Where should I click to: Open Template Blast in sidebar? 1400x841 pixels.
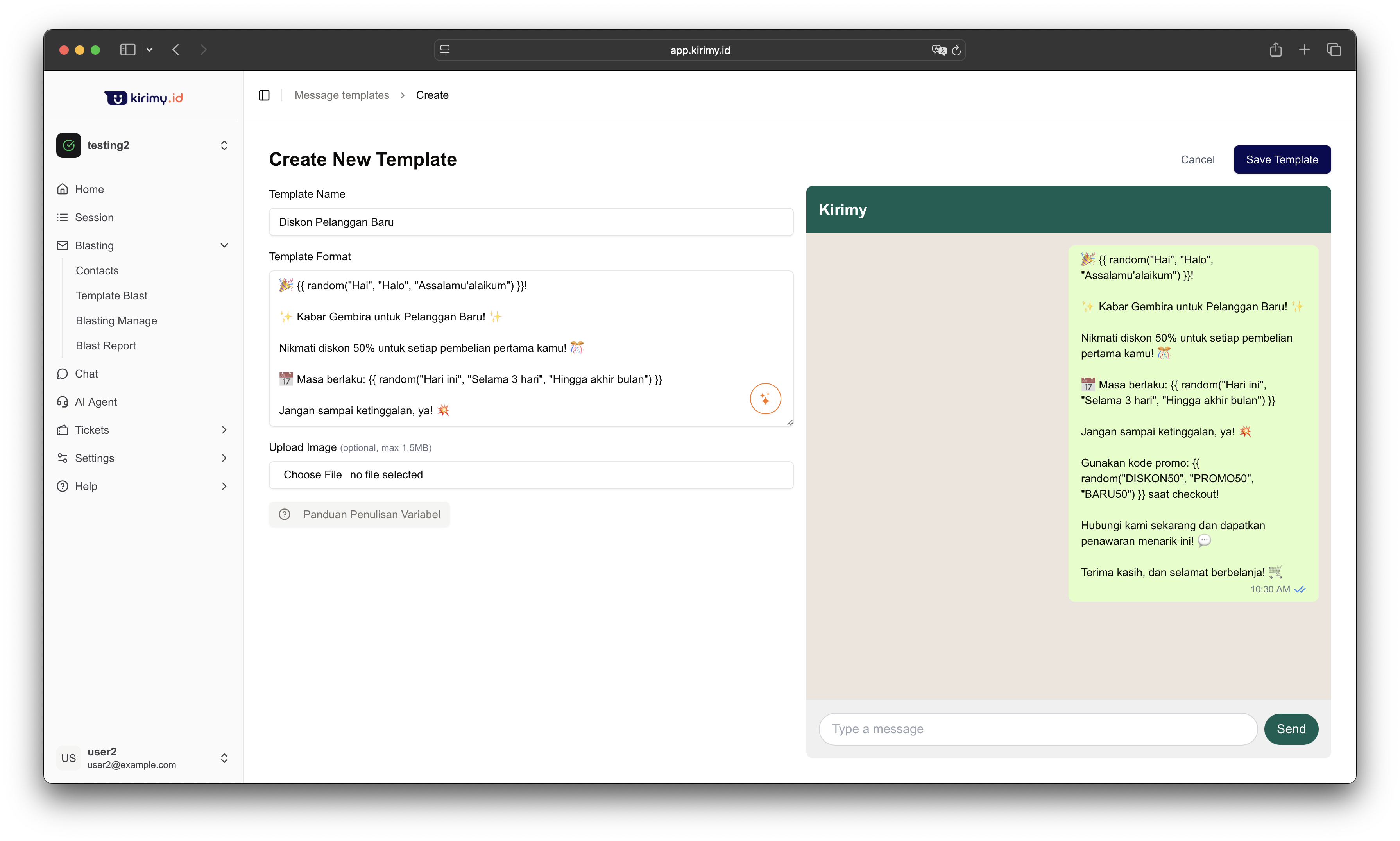(x=112, y=295)
